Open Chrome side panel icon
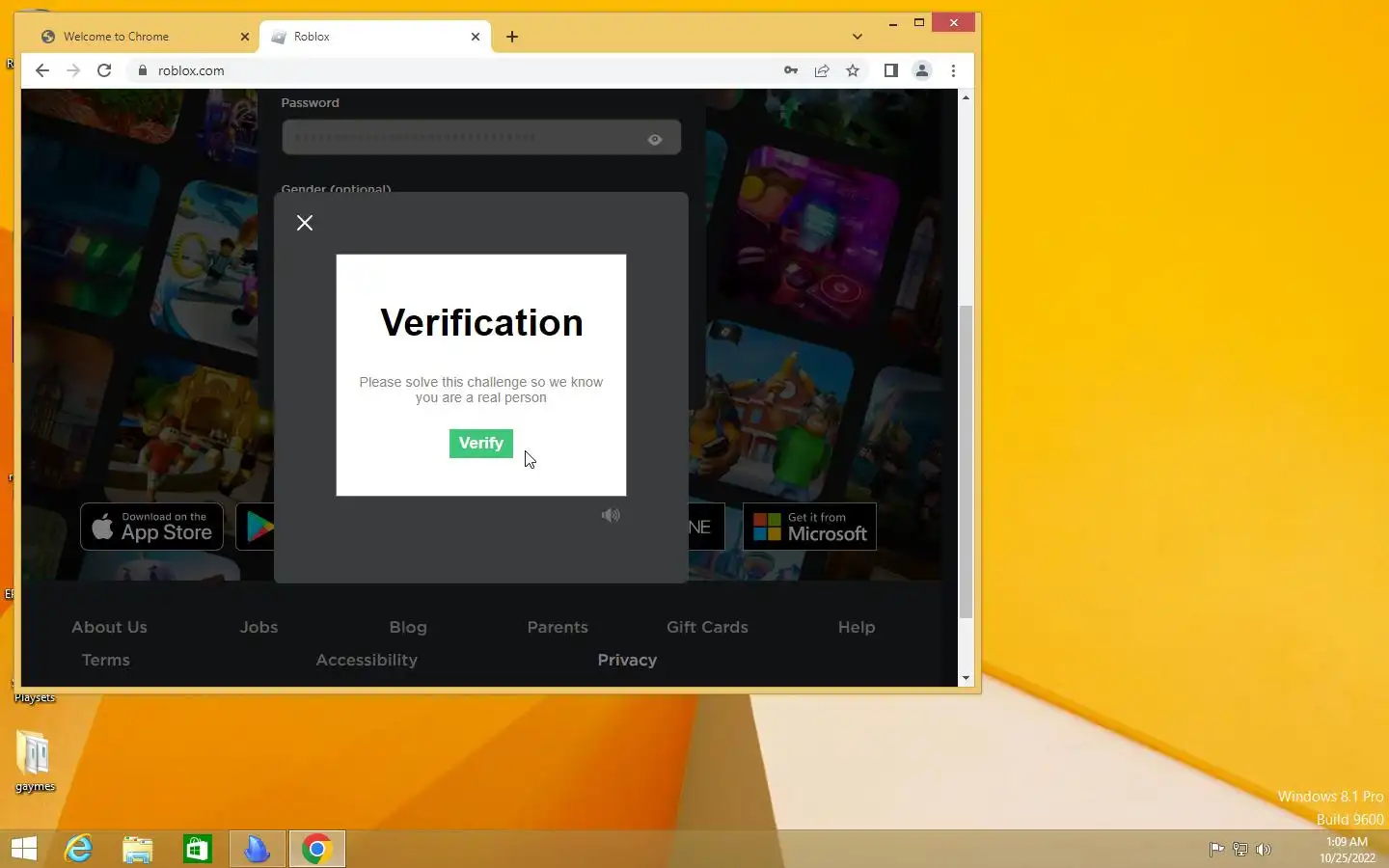This screenshot has height=868, width=1389. [x=891, y=70]
